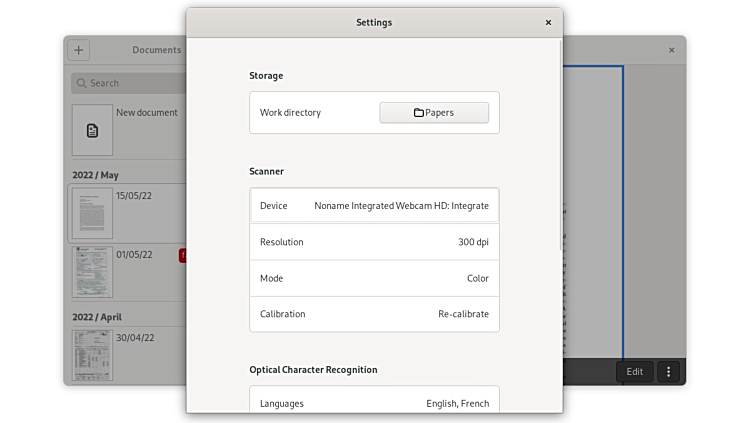Screen dimensions: 752x423
Task: Click the red label badge on 01/05/22
Action: click(182, 256)
